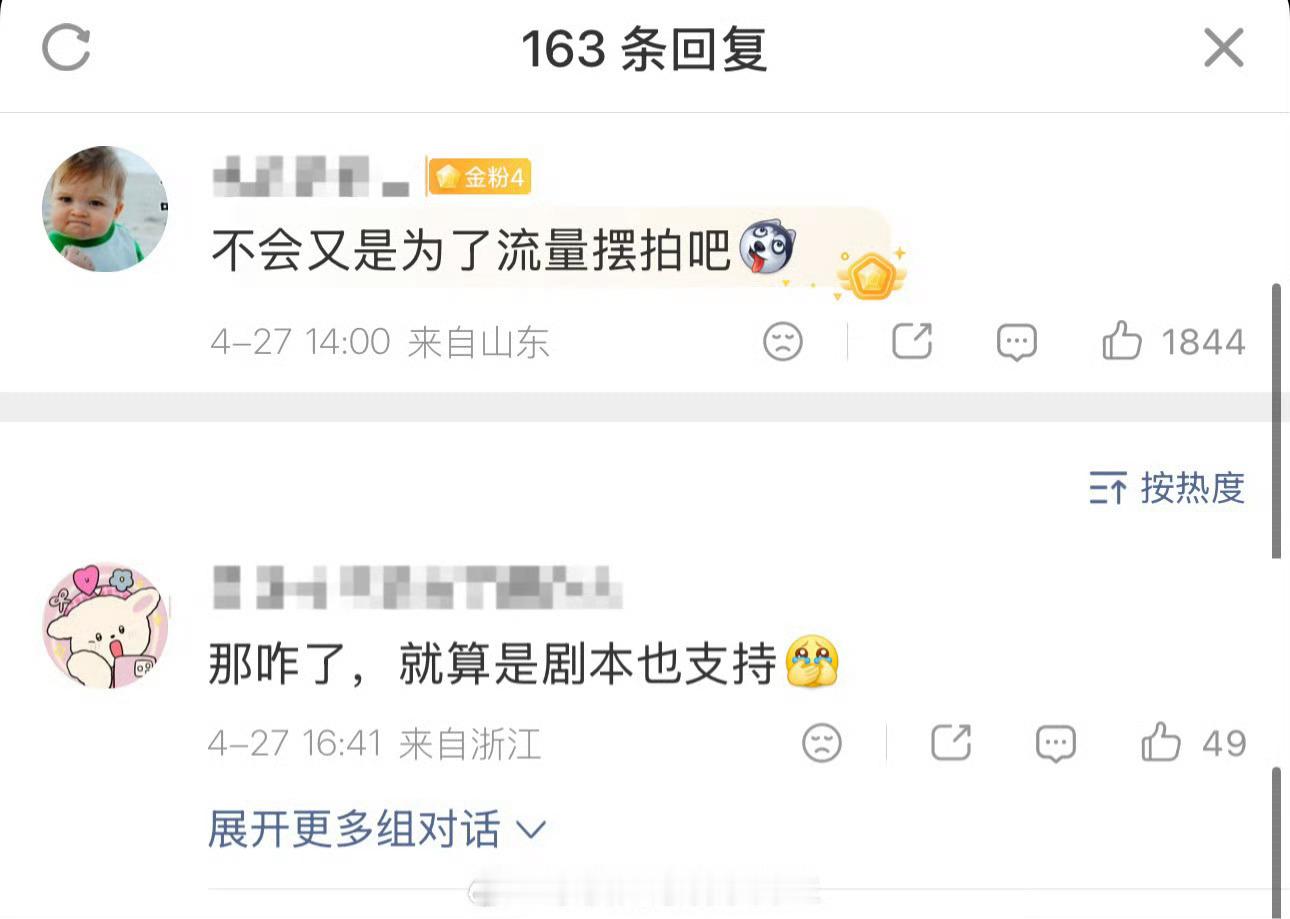Click the chevron beside 展开更多组对话

[530, 830]
